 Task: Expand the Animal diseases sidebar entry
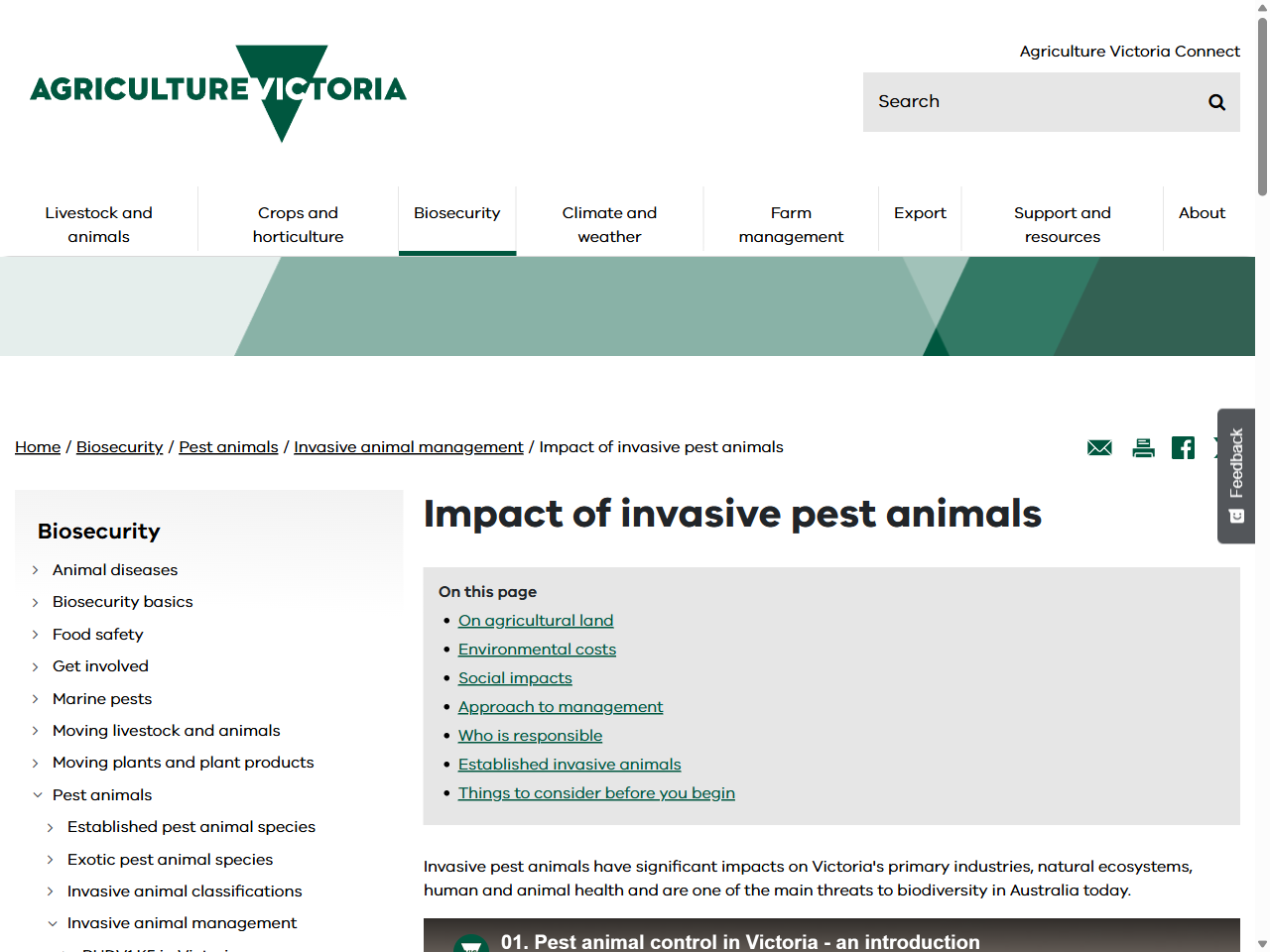click(38, 570)
